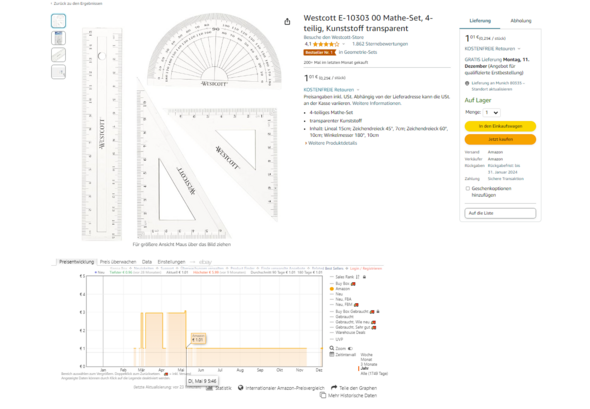590x409 pixels.
Task: Open the 'Login / Registrieren' link
Action: [x=366, y=268]
